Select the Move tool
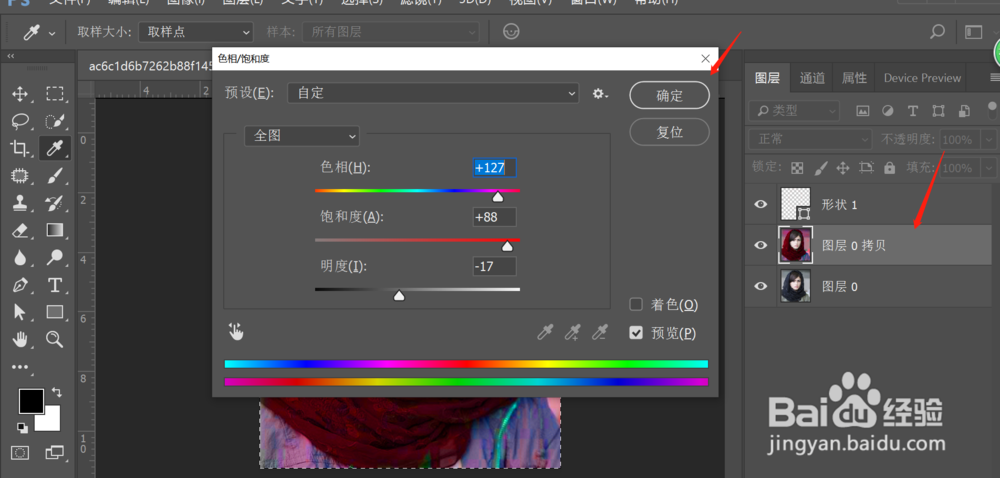 coord(20,94)
